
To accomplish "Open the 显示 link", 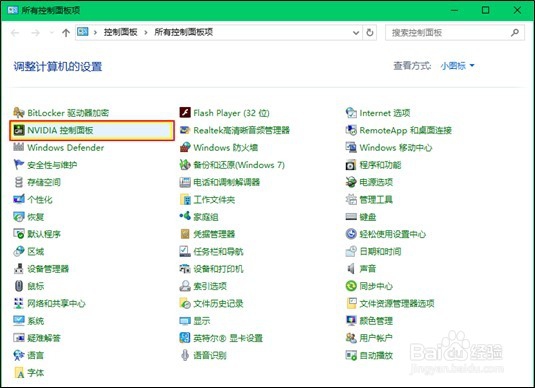I will 202,321.
